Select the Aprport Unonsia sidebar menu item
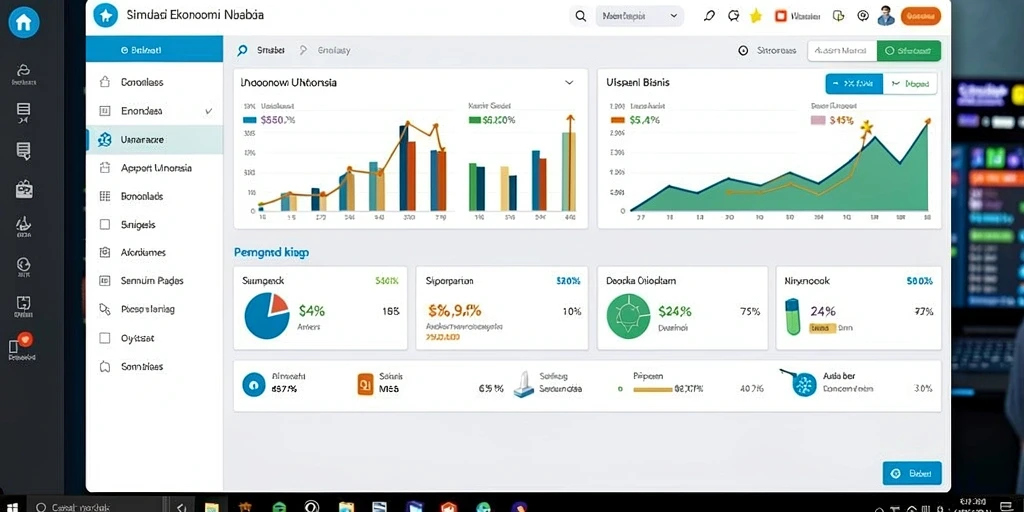 point(154,168)
